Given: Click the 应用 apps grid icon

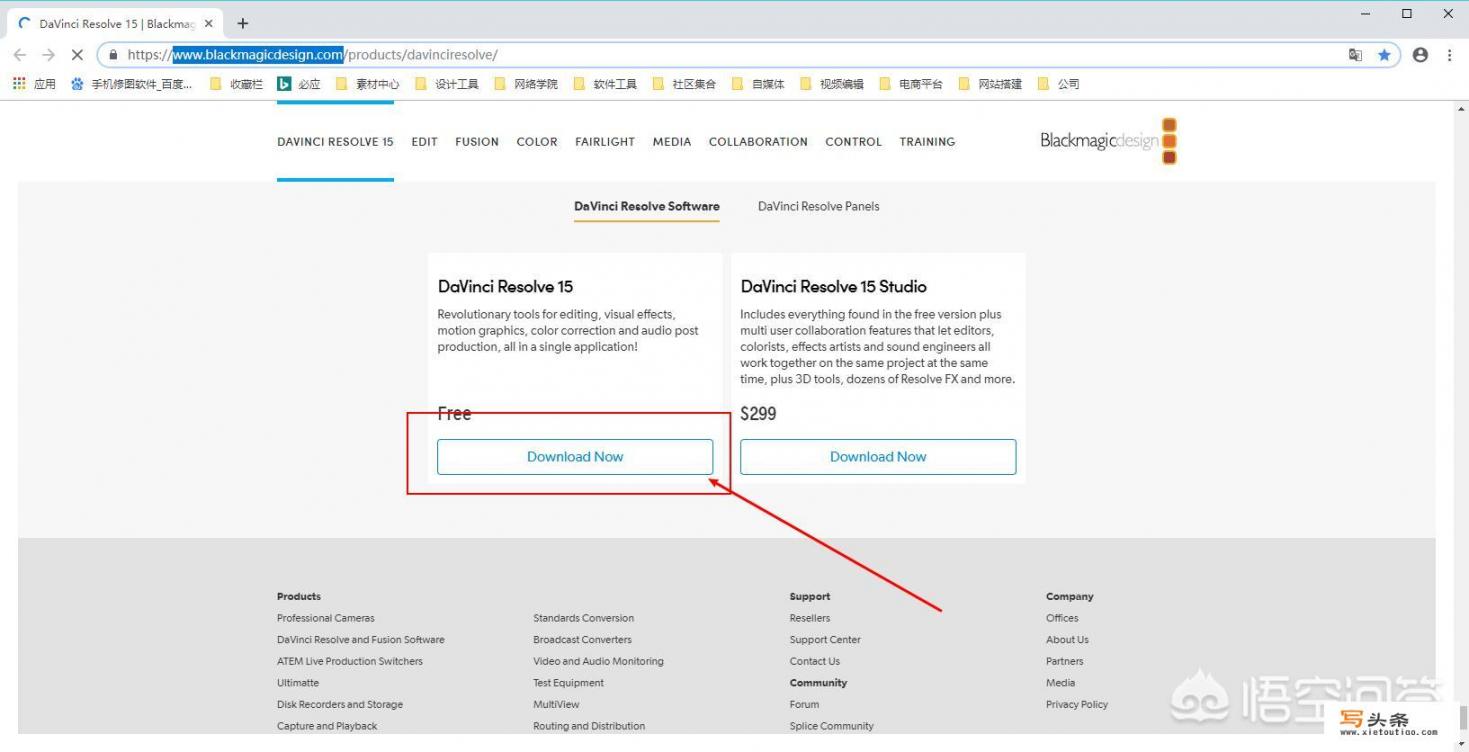Looking at the screenshot, I should (x=19, y=84).
